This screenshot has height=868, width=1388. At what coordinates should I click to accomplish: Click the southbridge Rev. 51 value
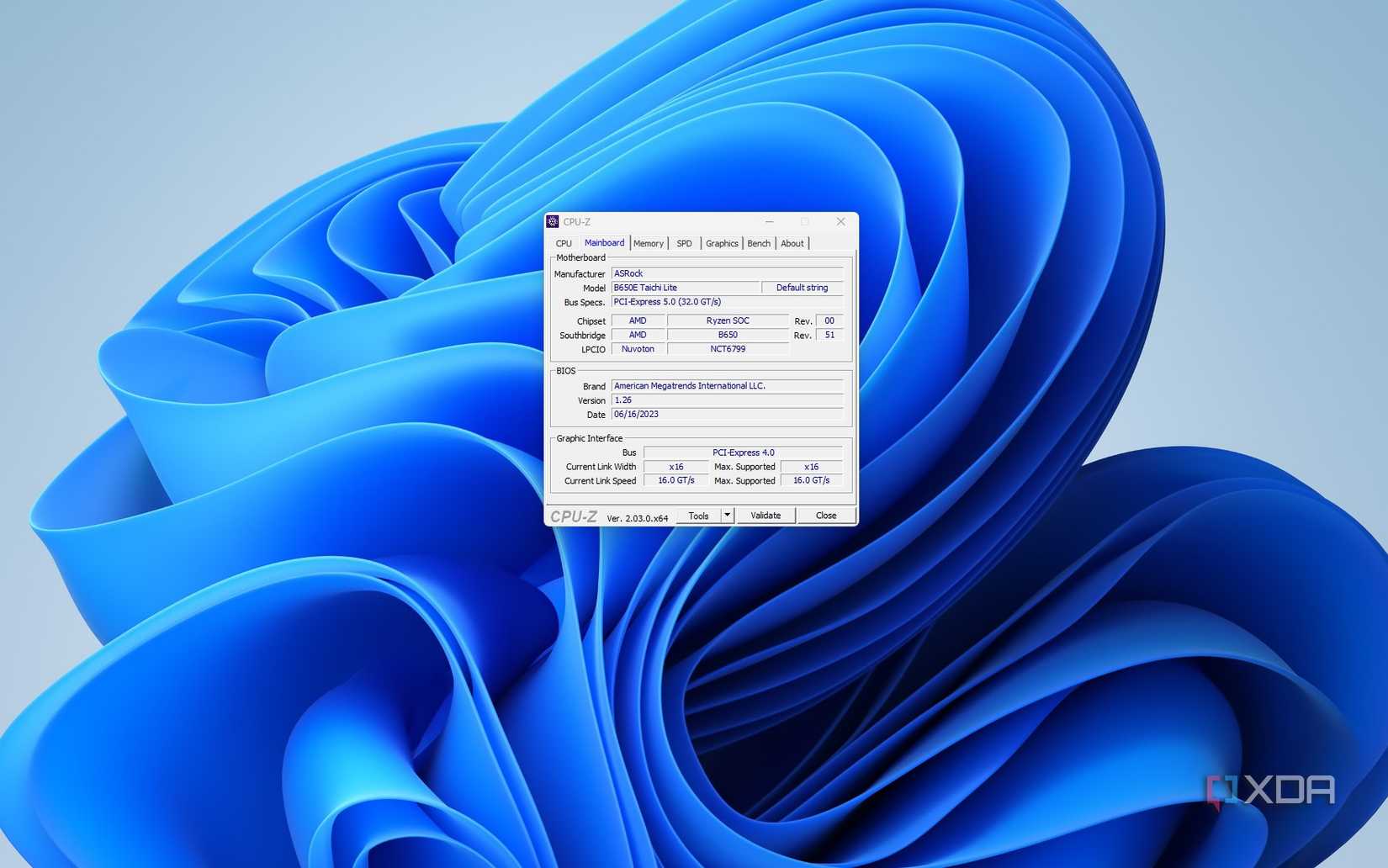click(829, 335)
